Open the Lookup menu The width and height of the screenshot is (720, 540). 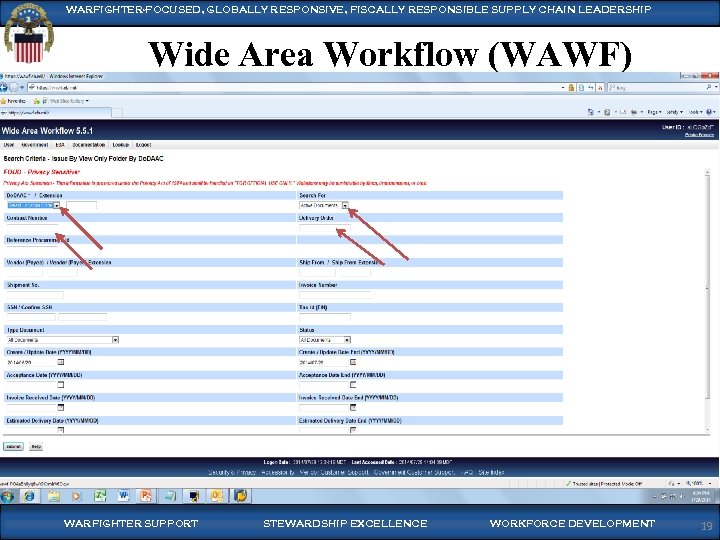point(120,145)
